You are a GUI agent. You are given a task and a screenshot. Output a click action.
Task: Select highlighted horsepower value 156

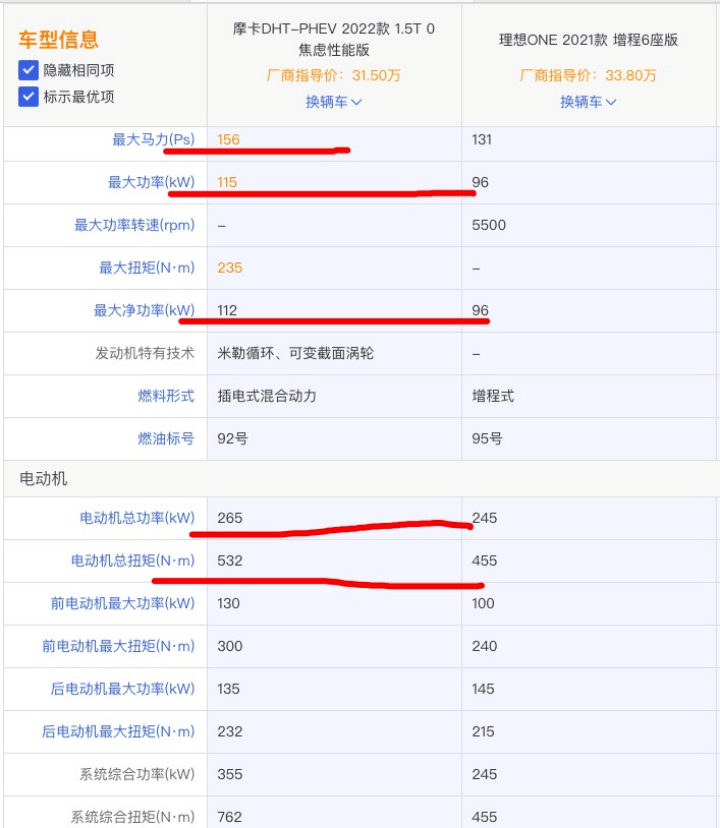click(x=229, y=140)
